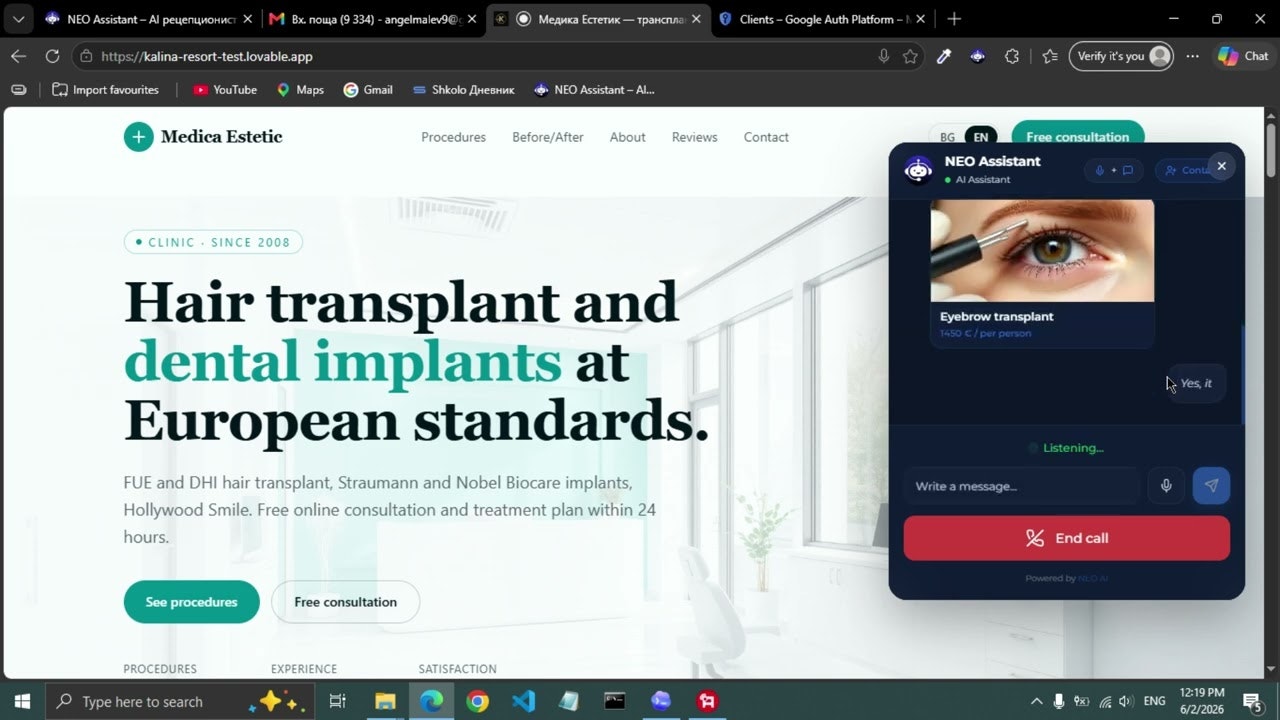This screenshot has height=720, width=1280.
Task: Show hidden system tray icons
Action: point(1037,701)
